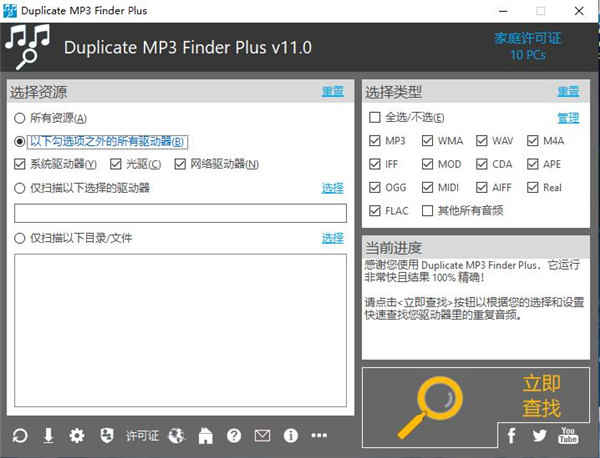
Task: Click the shield icon in bottom toolbar
Action: click(x=107, y=435)
